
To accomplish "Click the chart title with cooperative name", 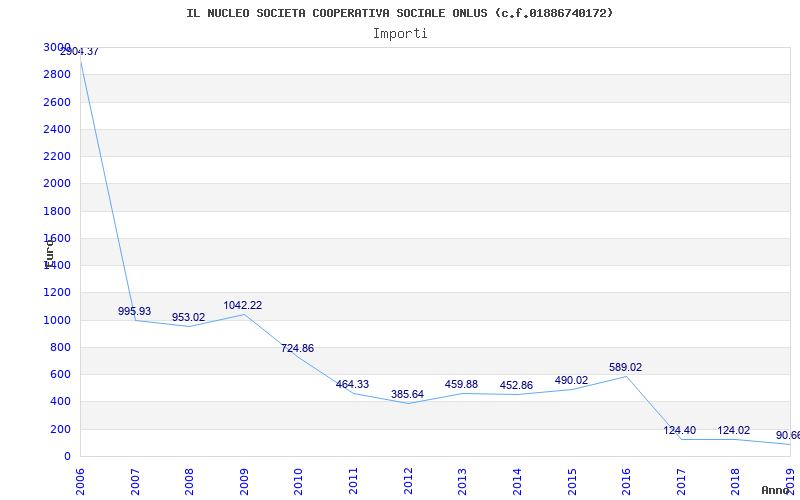I will pos(400,13).
